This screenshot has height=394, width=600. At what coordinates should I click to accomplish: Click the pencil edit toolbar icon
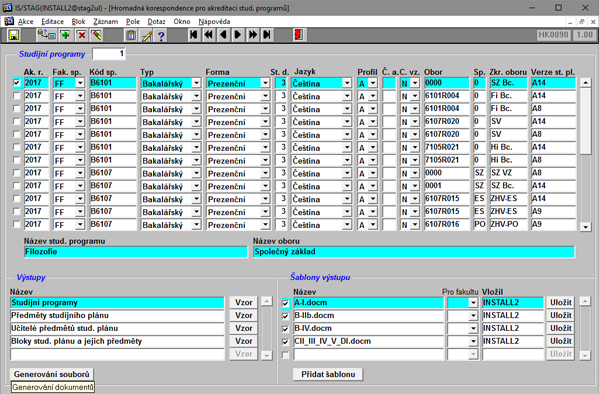147,35
